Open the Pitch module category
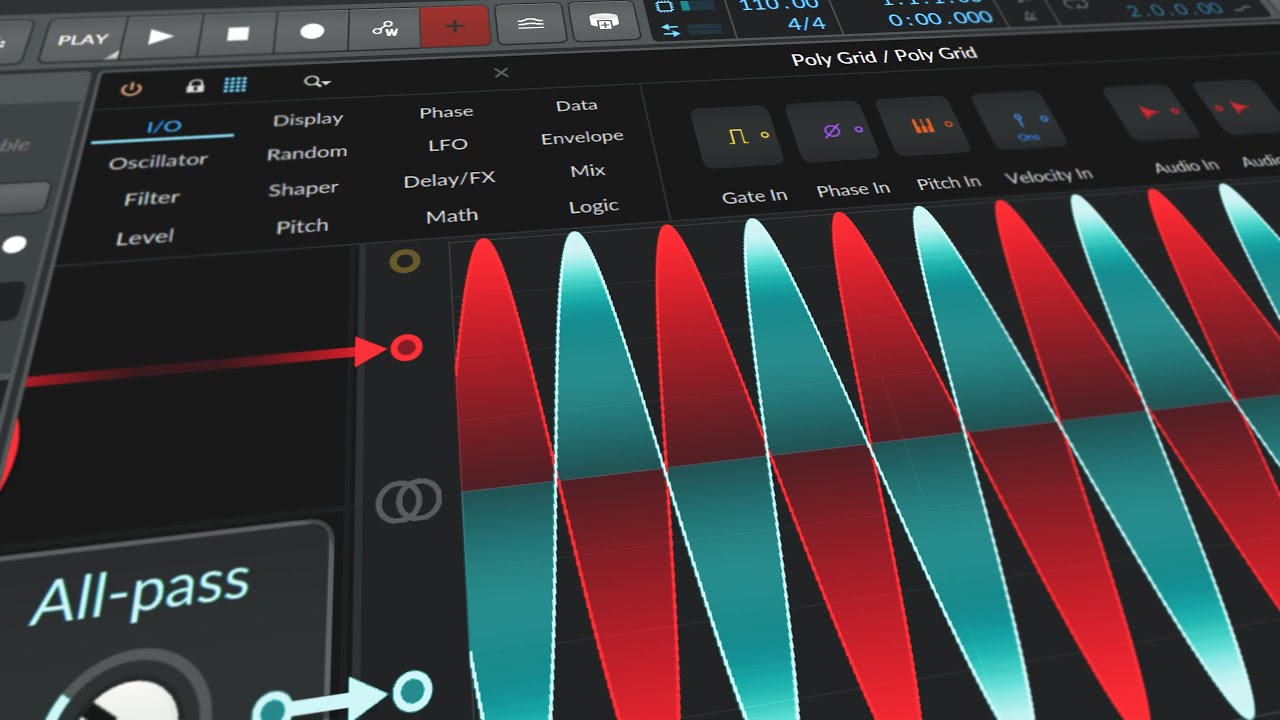This screenshot has width=1280, height=720. coord(302,226)
